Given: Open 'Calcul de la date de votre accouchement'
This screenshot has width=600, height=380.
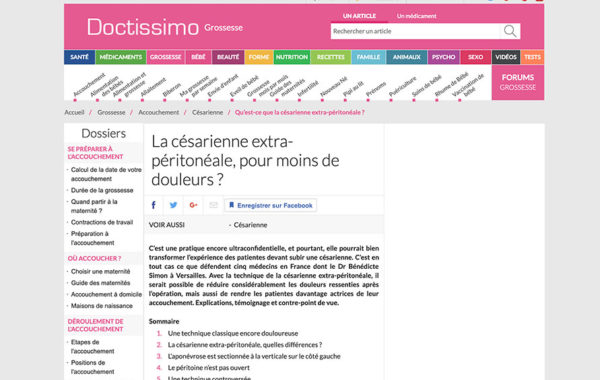Looking at the screenshot, I should pyautogui.click(x=106, y=174).
